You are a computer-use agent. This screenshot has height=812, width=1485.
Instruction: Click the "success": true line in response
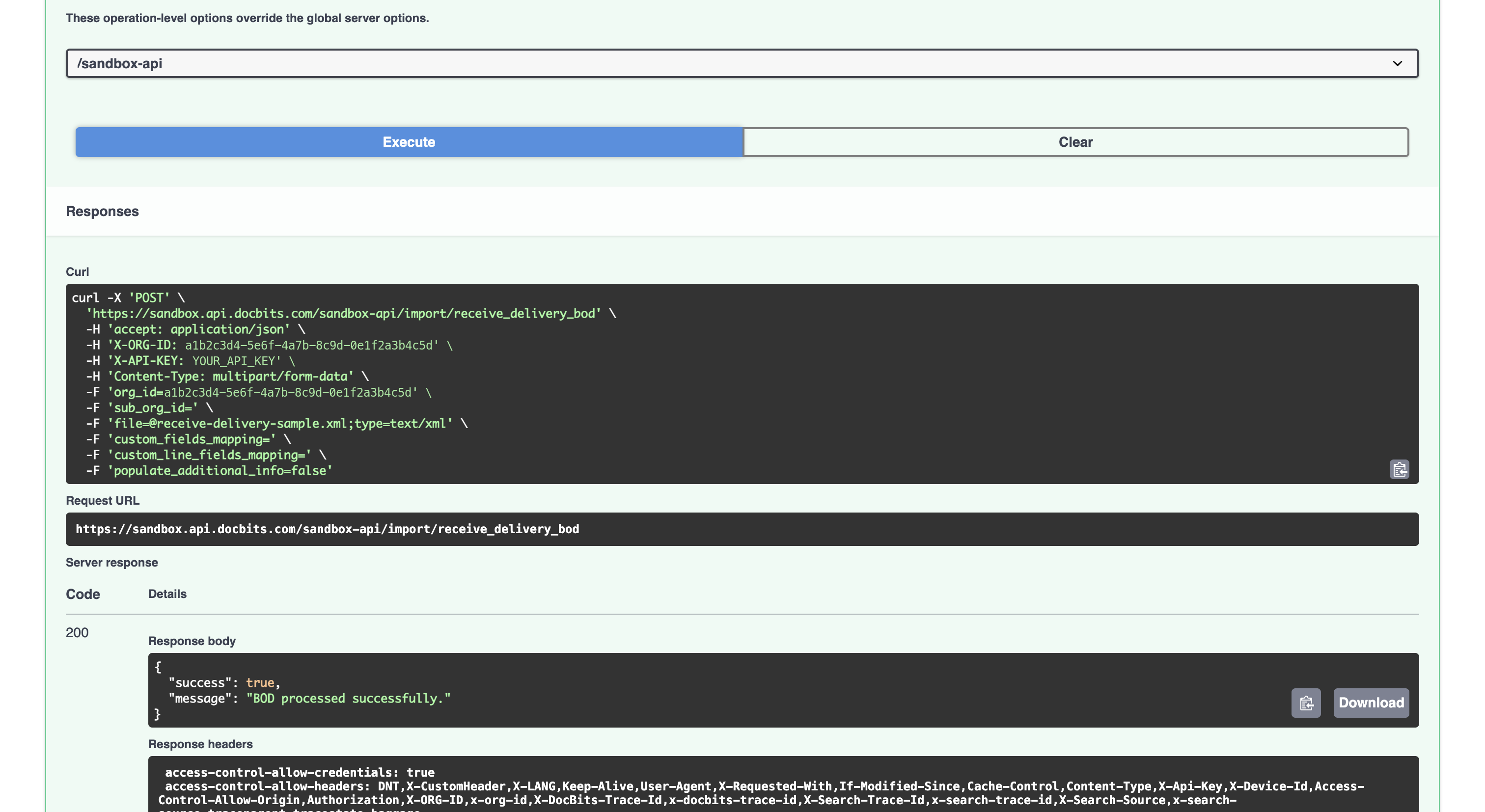click(224, 683)
